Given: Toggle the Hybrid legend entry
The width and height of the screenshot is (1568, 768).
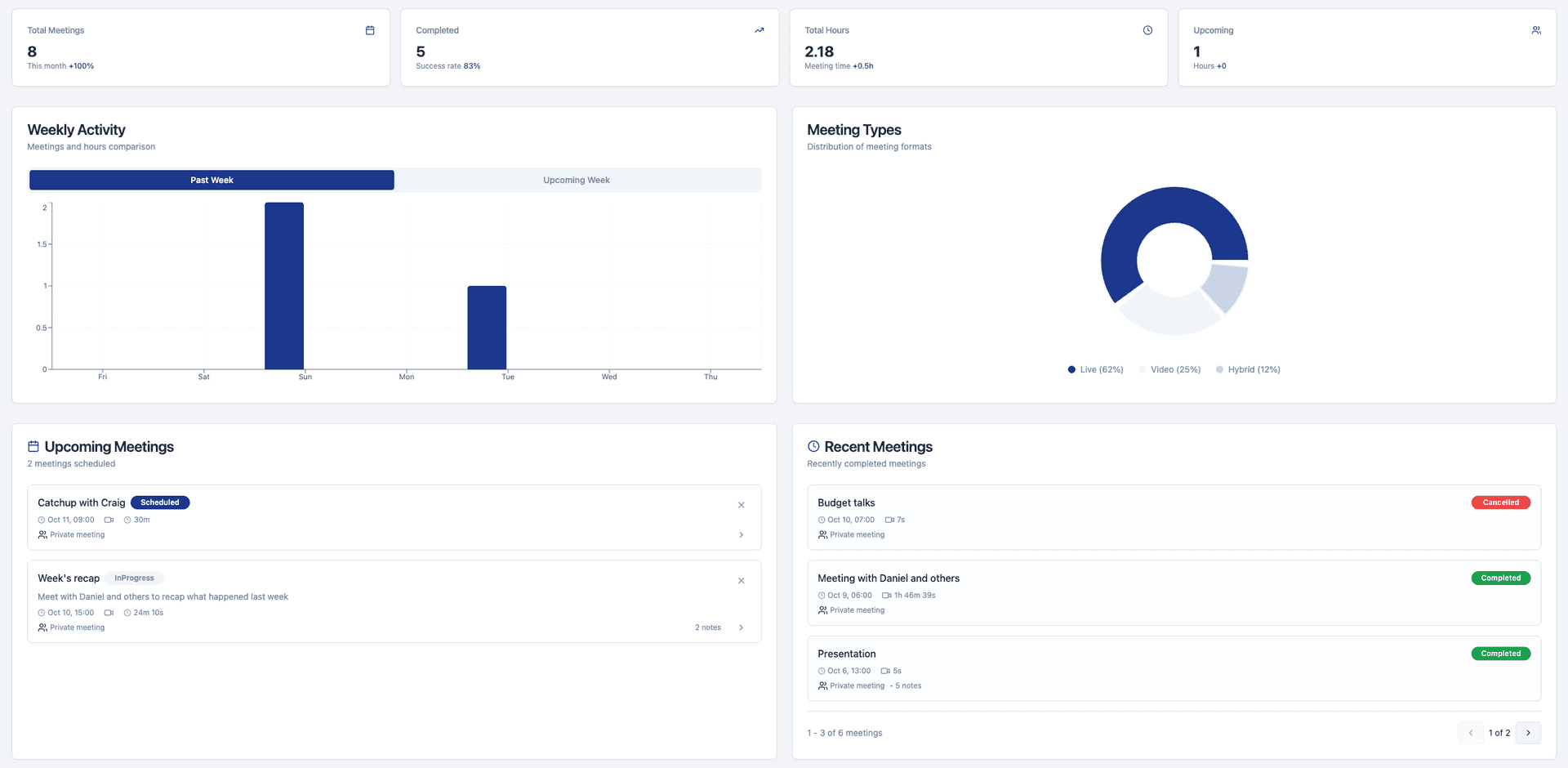Looking at the screenshot, I should tap(1248, 369).
